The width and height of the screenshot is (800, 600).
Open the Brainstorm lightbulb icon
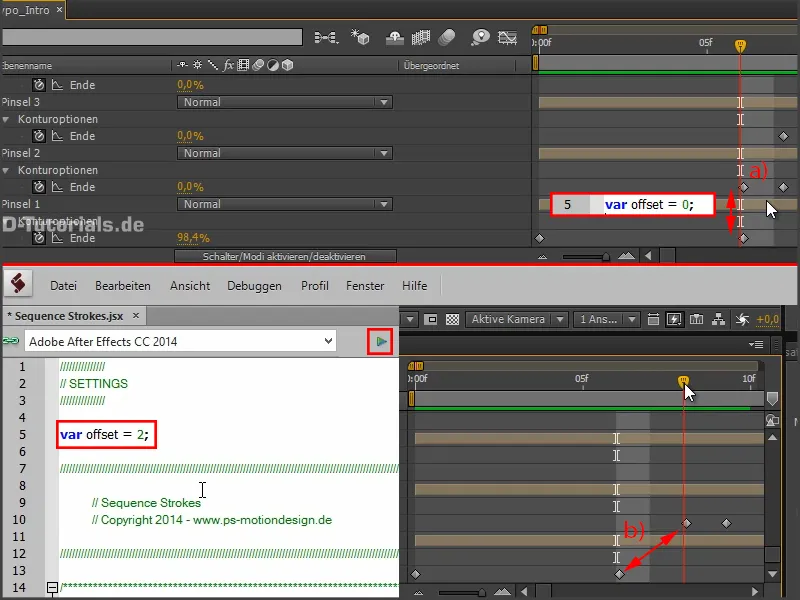tap(480, 37)
